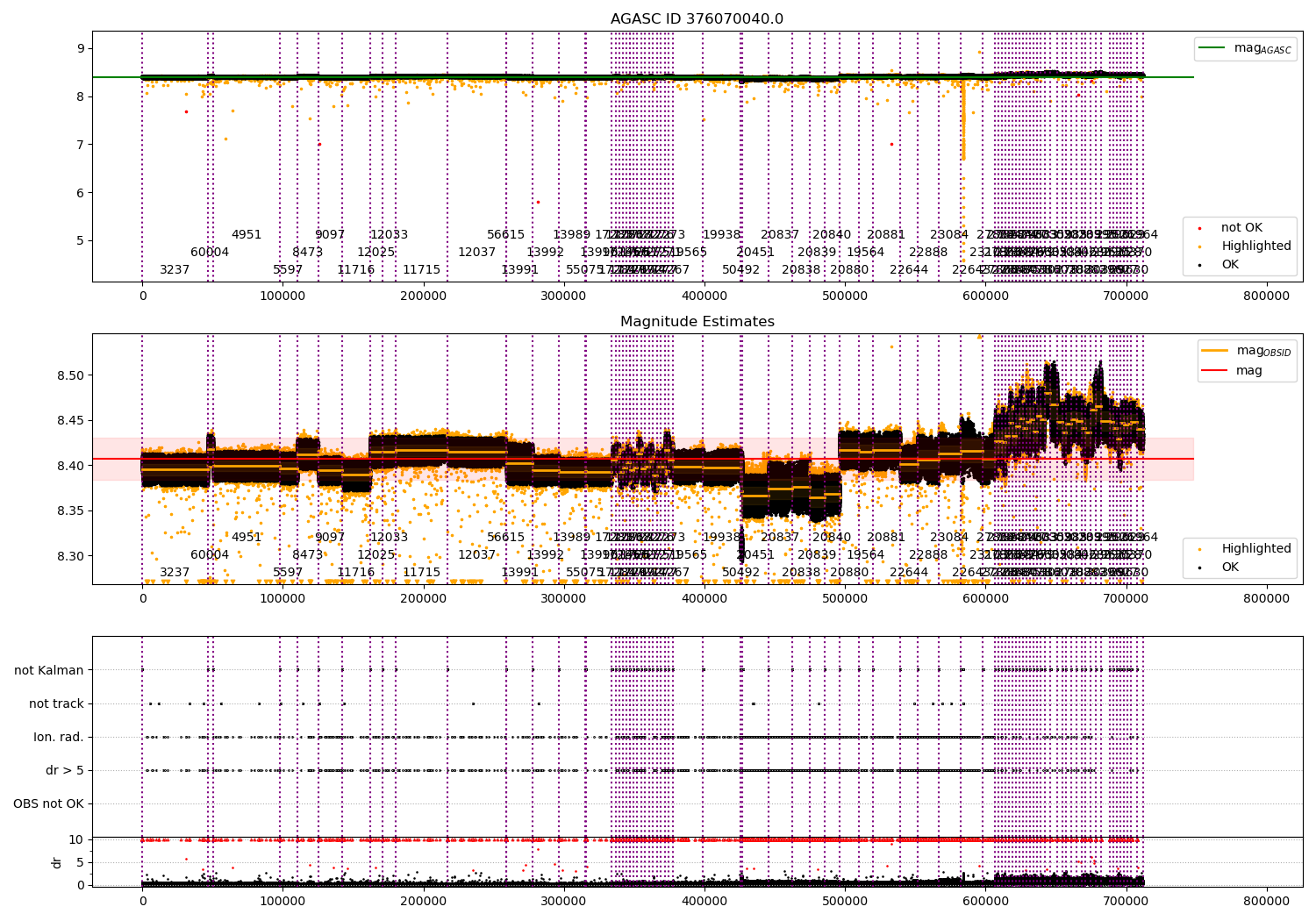Click the 800000 tick label on bottom axis
This screenshot has height=921, width=1316.
tap(1267, 901)
